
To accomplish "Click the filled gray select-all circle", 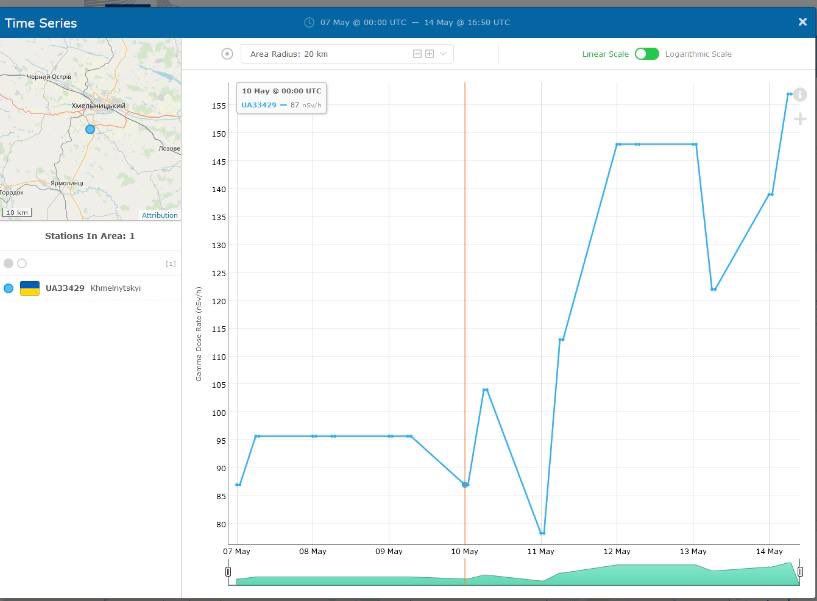I will (9, 263).
